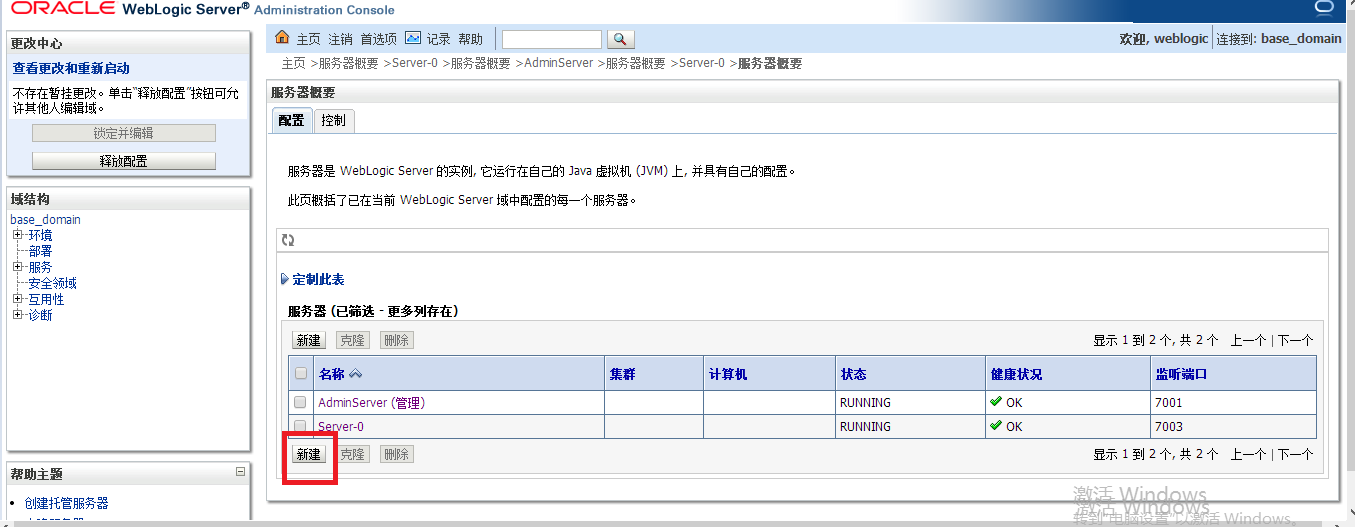Viewport: 1355px width, 527px height.
Task: Click RUNNING status in AdminServer row
Action: click(865, 402)
